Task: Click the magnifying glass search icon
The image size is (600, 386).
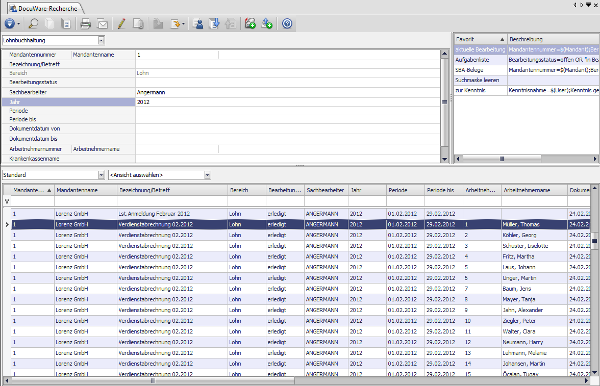Action: point(33,24)
